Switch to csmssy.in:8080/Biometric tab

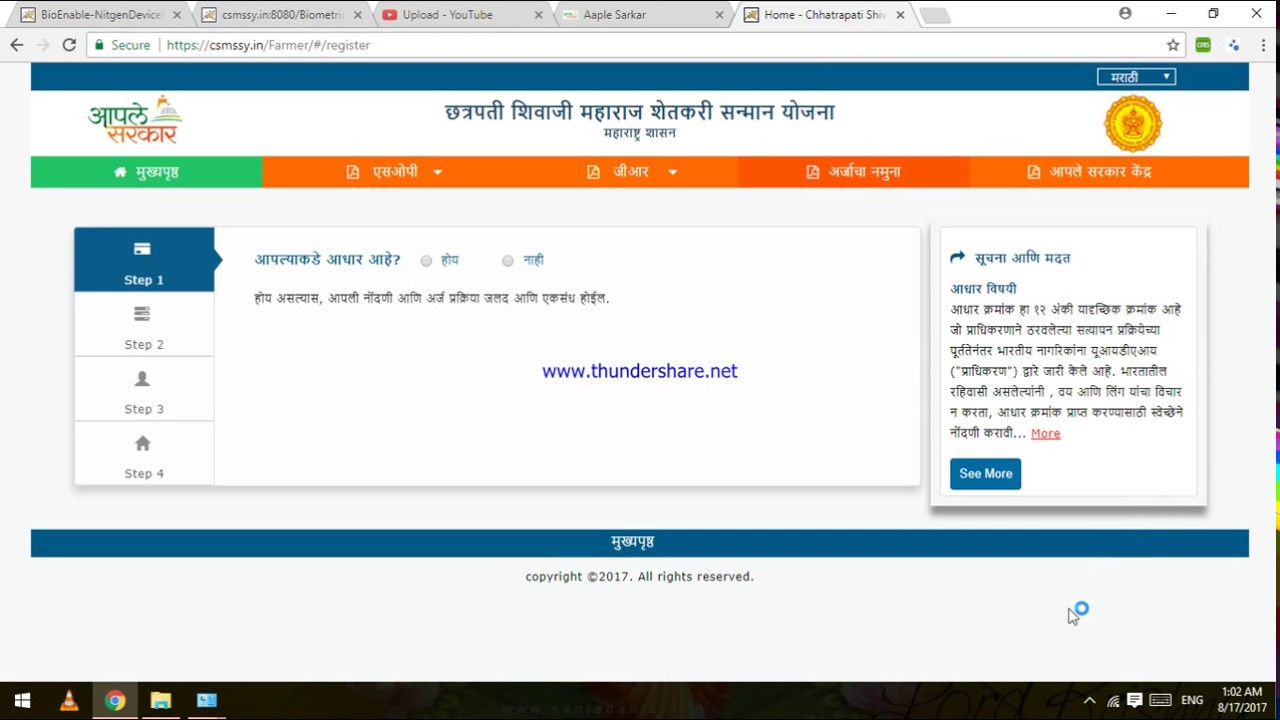281,15
